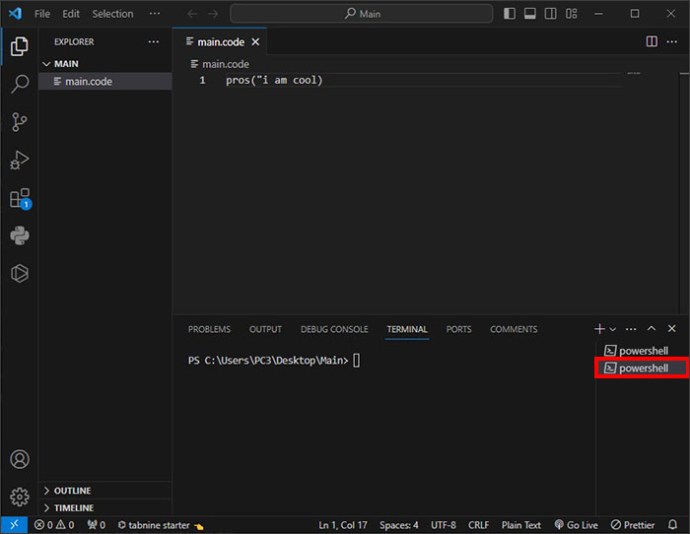Close the main.code editor tab
Screen dimensions: 690x534
(255, 42)
